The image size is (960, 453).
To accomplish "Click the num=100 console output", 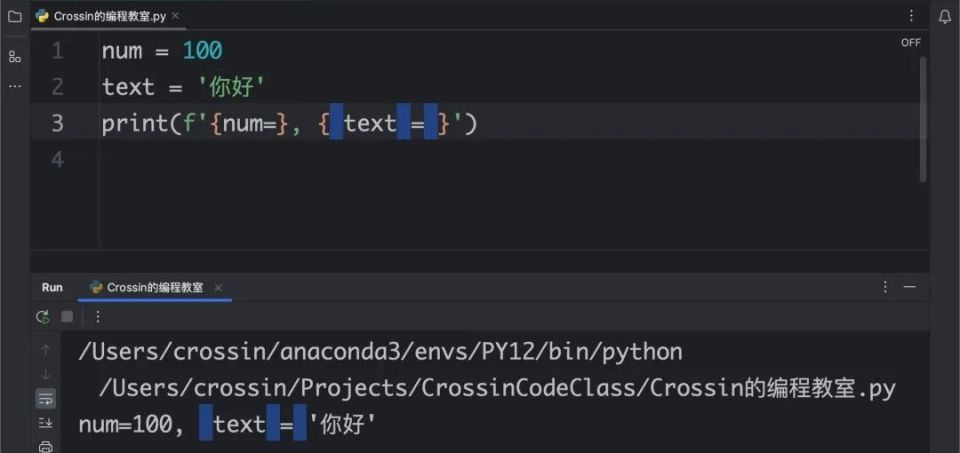I will pos(126,424).
